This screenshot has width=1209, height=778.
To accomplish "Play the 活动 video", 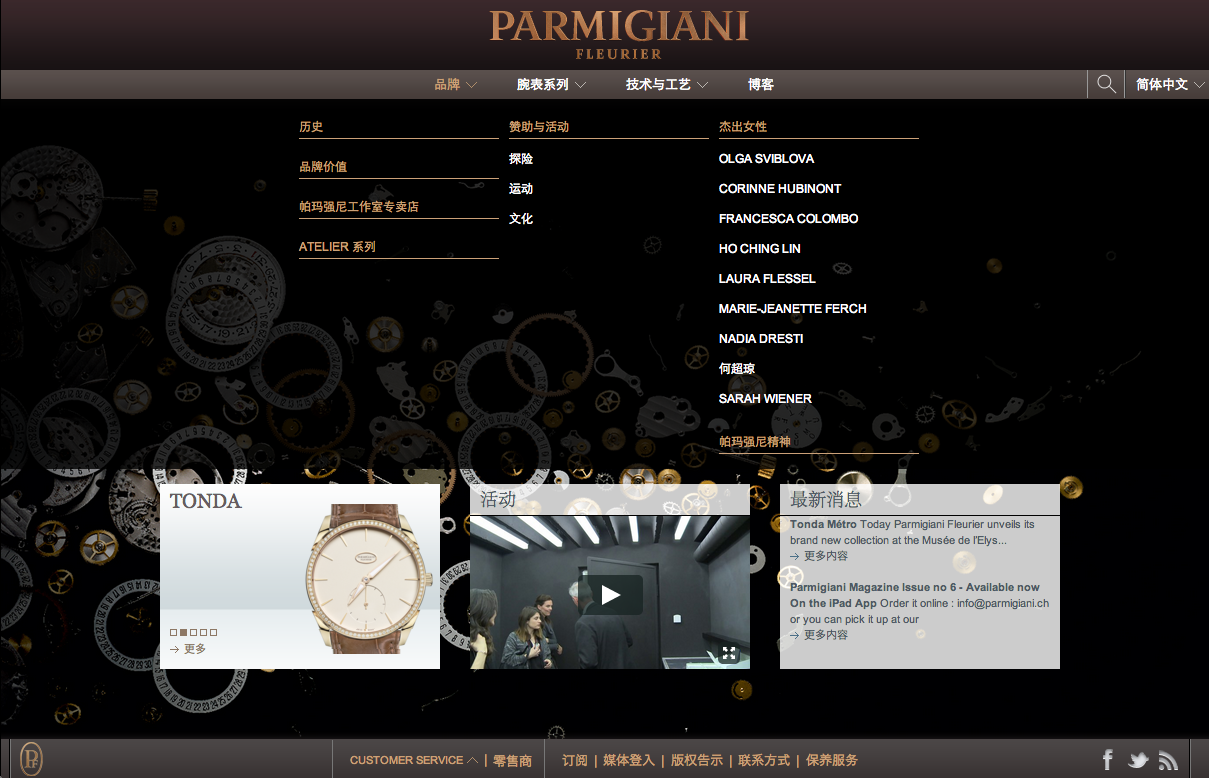I will click(610, 595).
